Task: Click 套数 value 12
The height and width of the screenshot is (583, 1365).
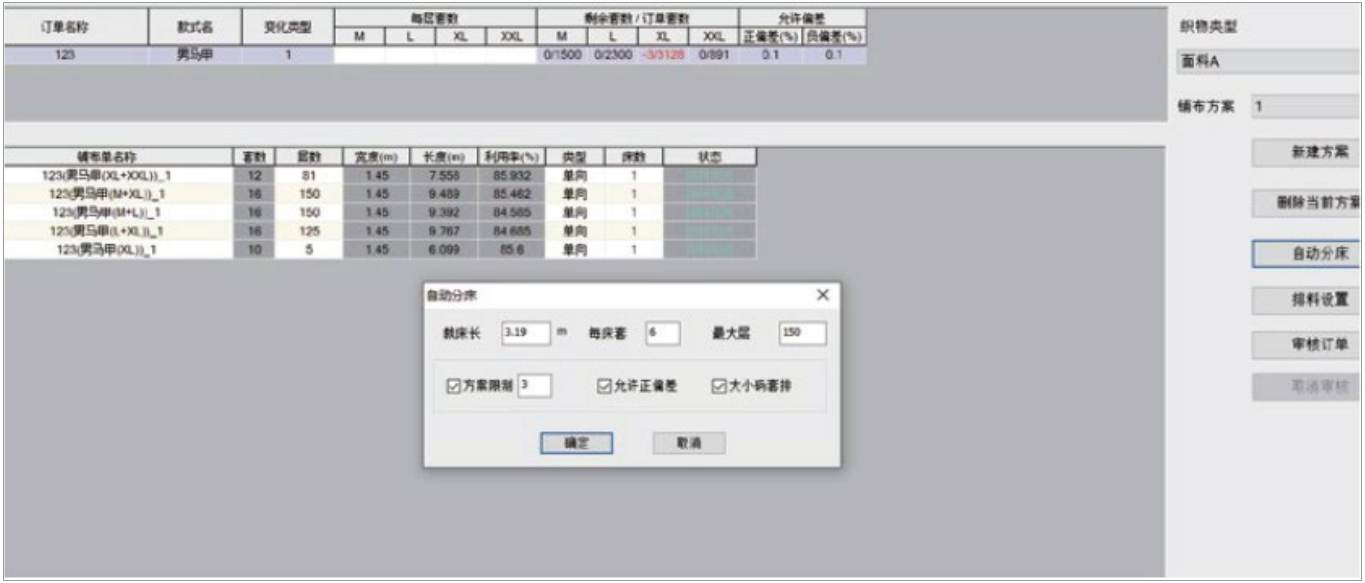Action: tap(254, 175)
